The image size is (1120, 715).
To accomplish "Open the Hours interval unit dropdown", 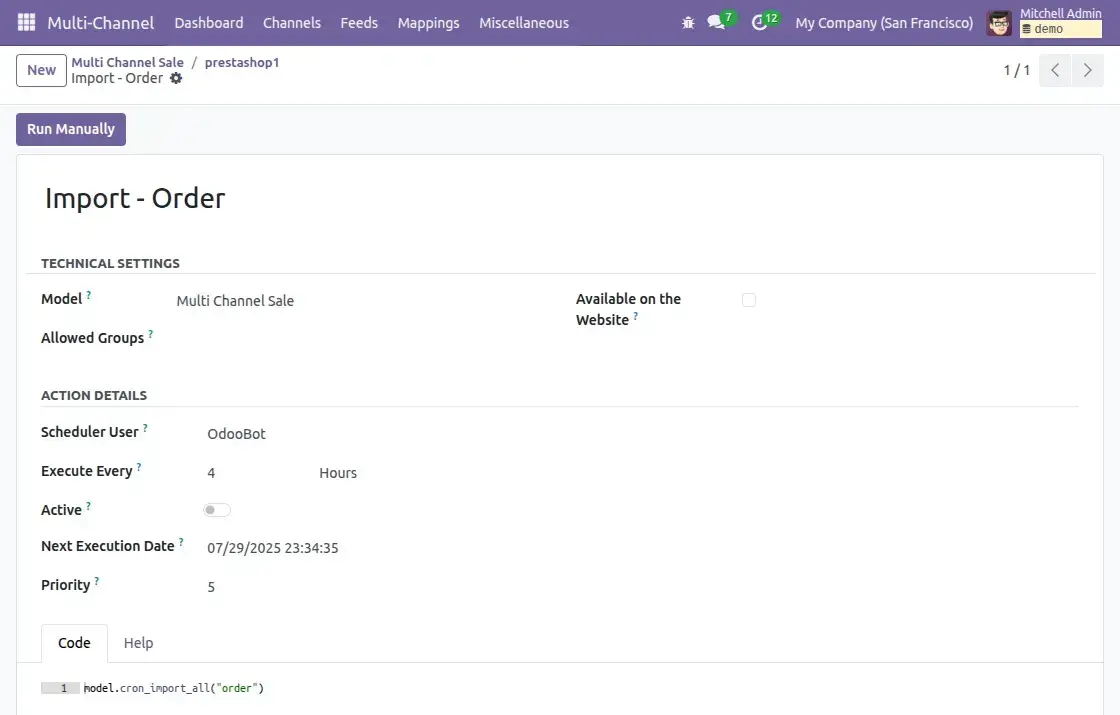I will (338, 473).
